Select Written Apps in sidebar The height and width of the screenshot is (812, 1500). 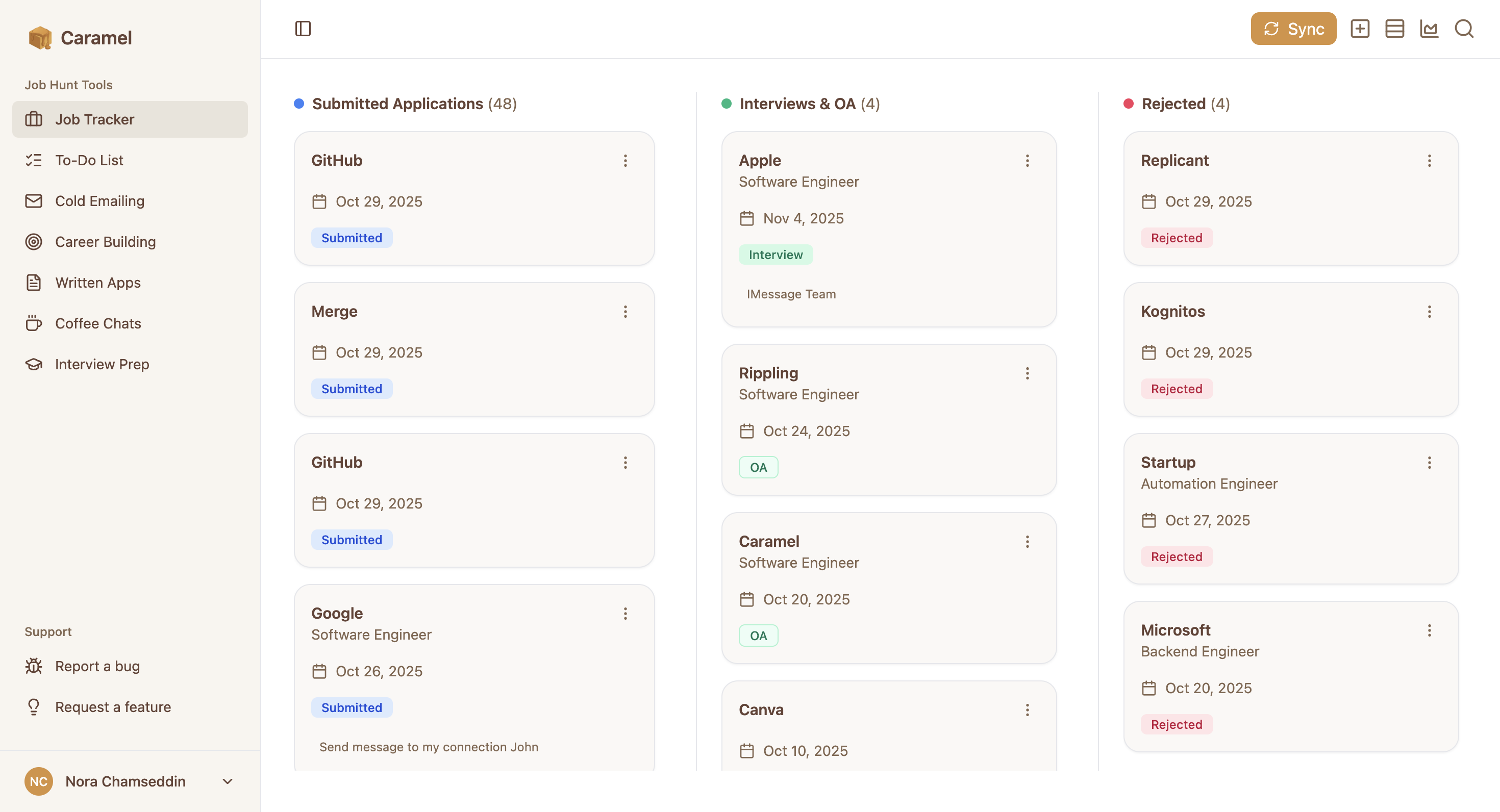click(x=98, y=282)
